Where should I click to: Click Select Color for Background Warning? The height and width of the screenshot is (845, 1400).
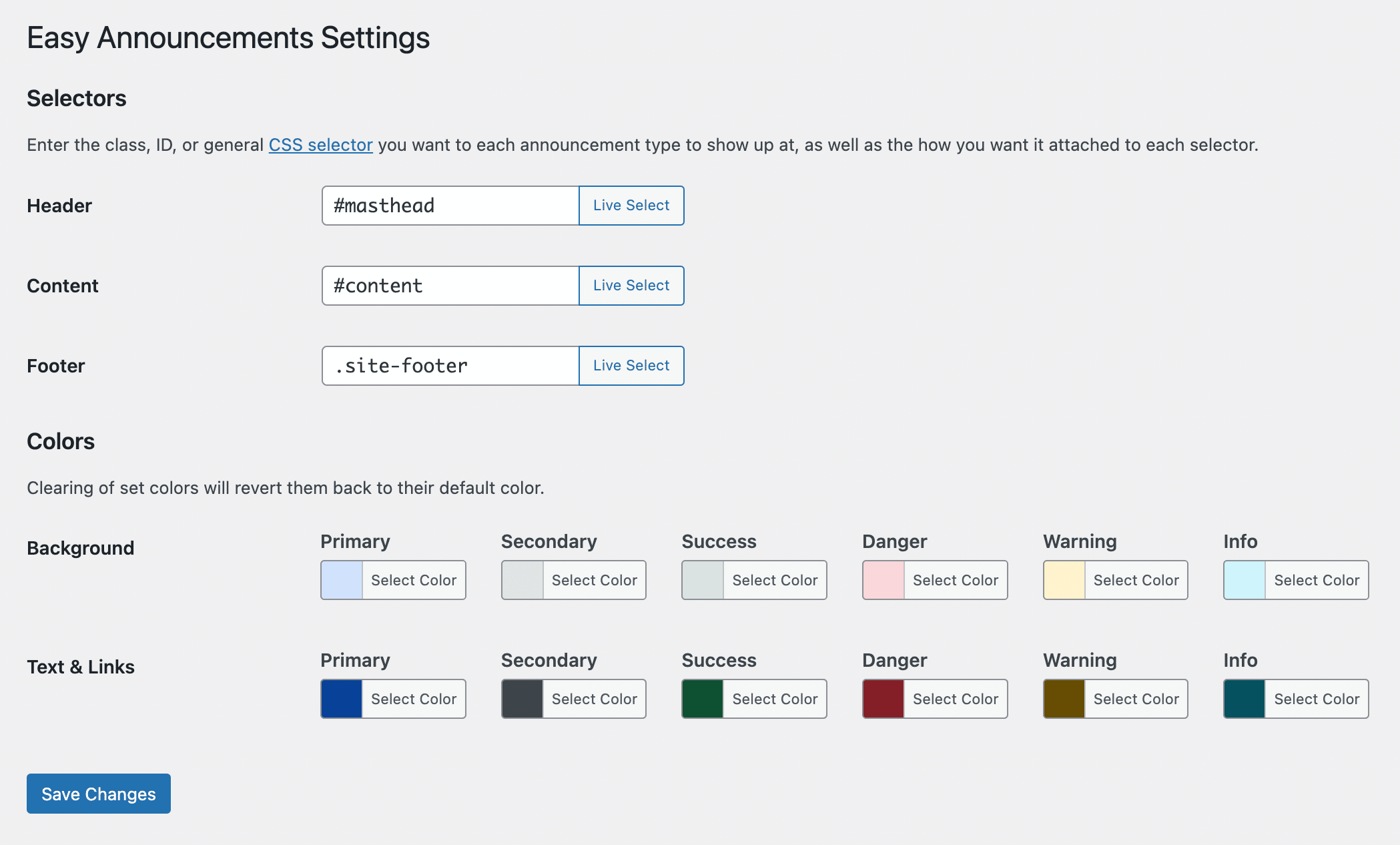(1136, 580)
